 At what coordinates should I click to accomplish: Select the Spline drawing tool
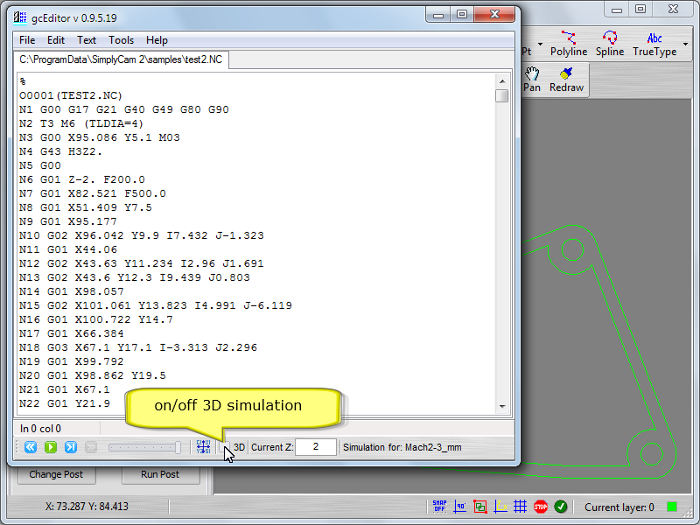609,44
